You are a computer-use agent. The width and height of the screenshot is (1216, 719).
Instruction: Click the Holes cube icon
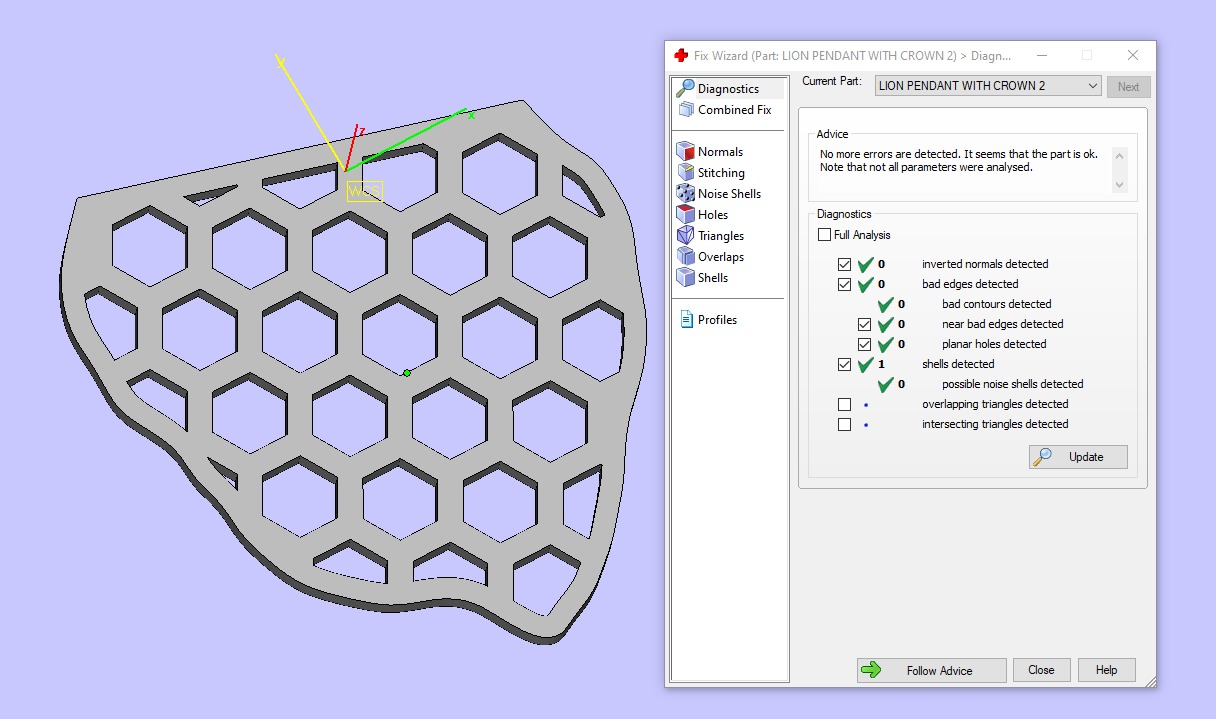(685, 215)
